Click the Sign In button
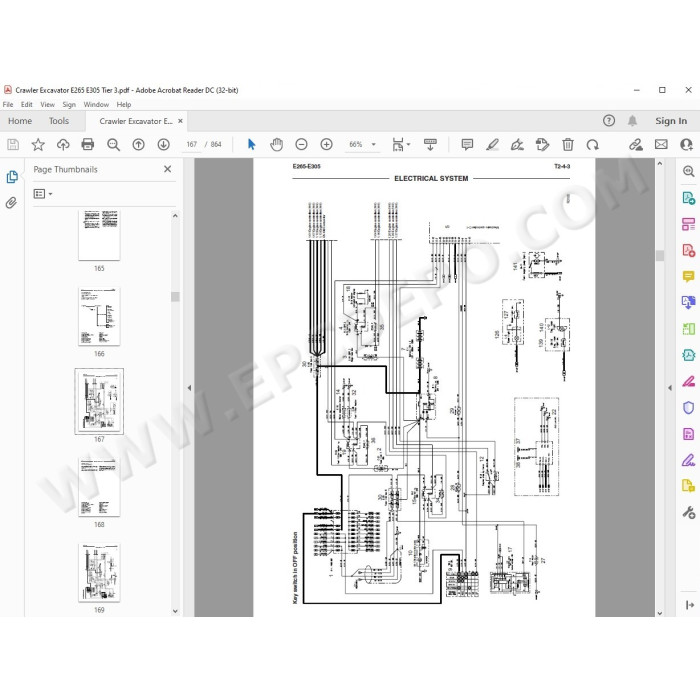Screen dimensions: 700x700 click(671, 121)
